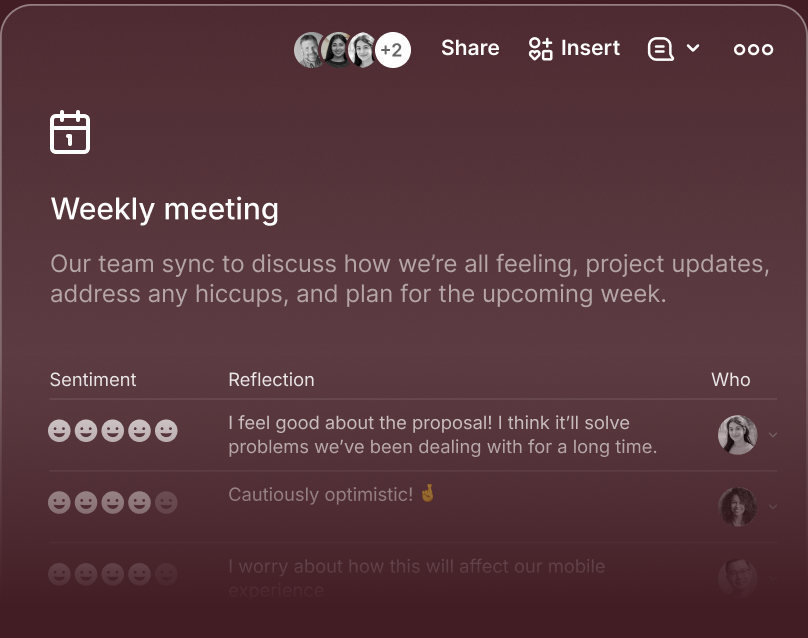Image resolution: width=808 pixels, height=638 pixels.
Task: Select the third smiley on the second sentiment row
Action: tap(112, 502)
